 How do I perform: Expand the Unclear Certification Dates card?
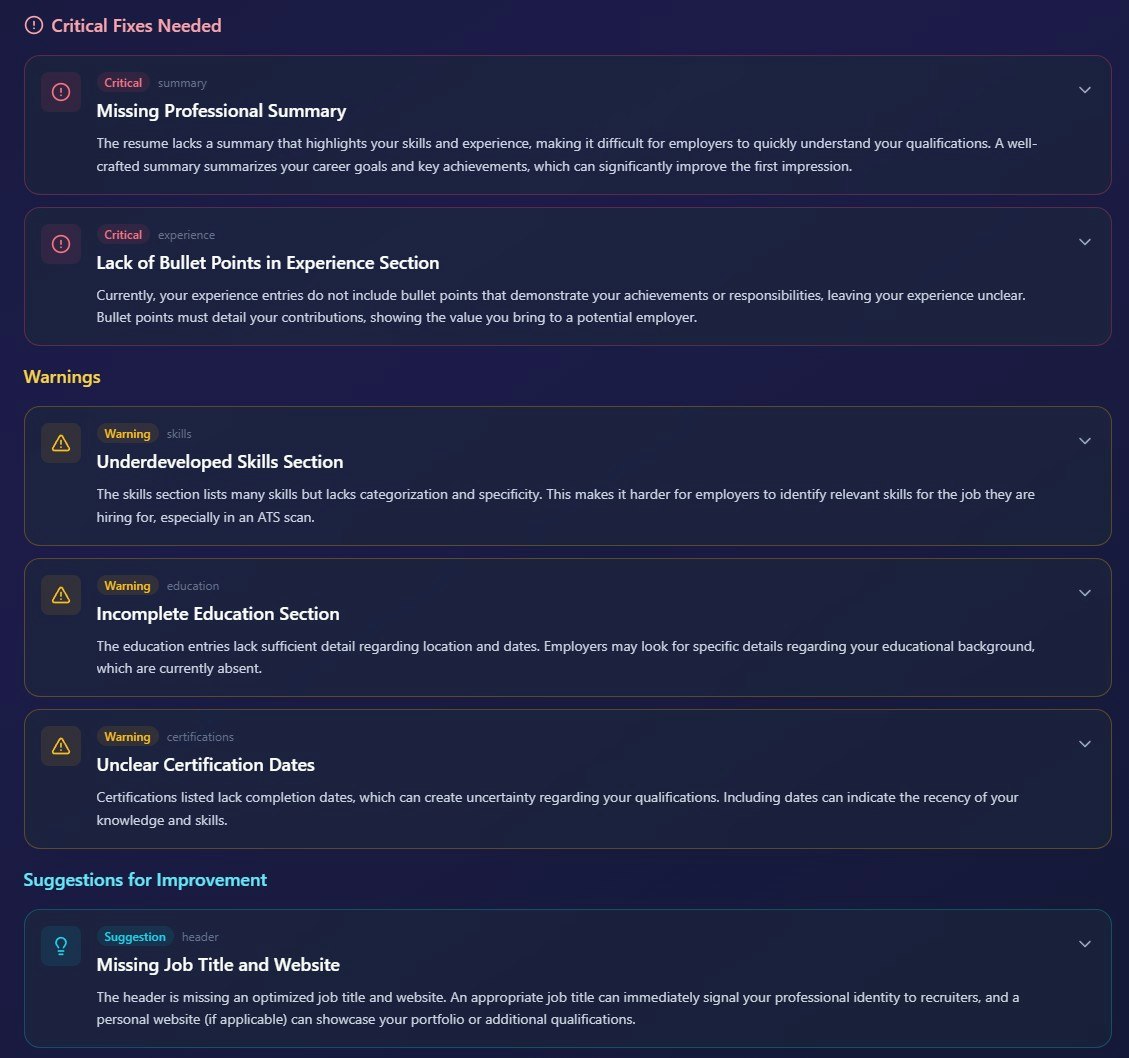click(x=1084, y=743)
